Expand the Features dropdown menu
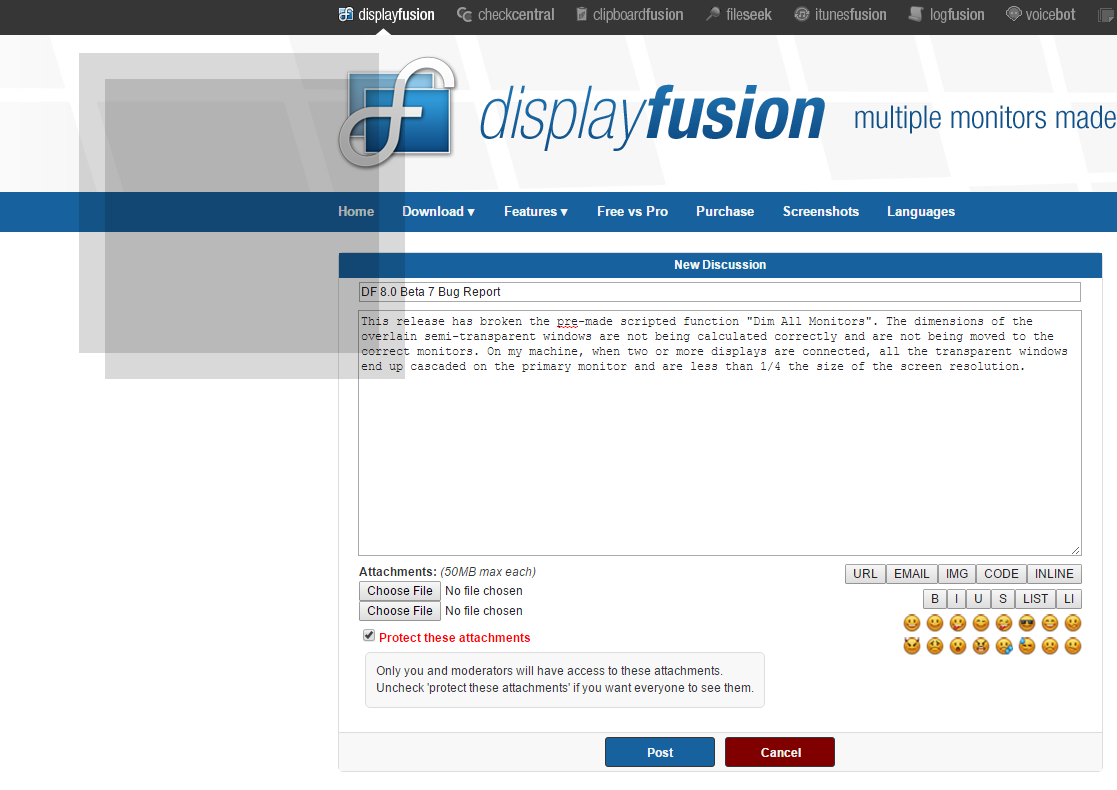This screenshot has height=790, width=1117. (x=535, y=212)
